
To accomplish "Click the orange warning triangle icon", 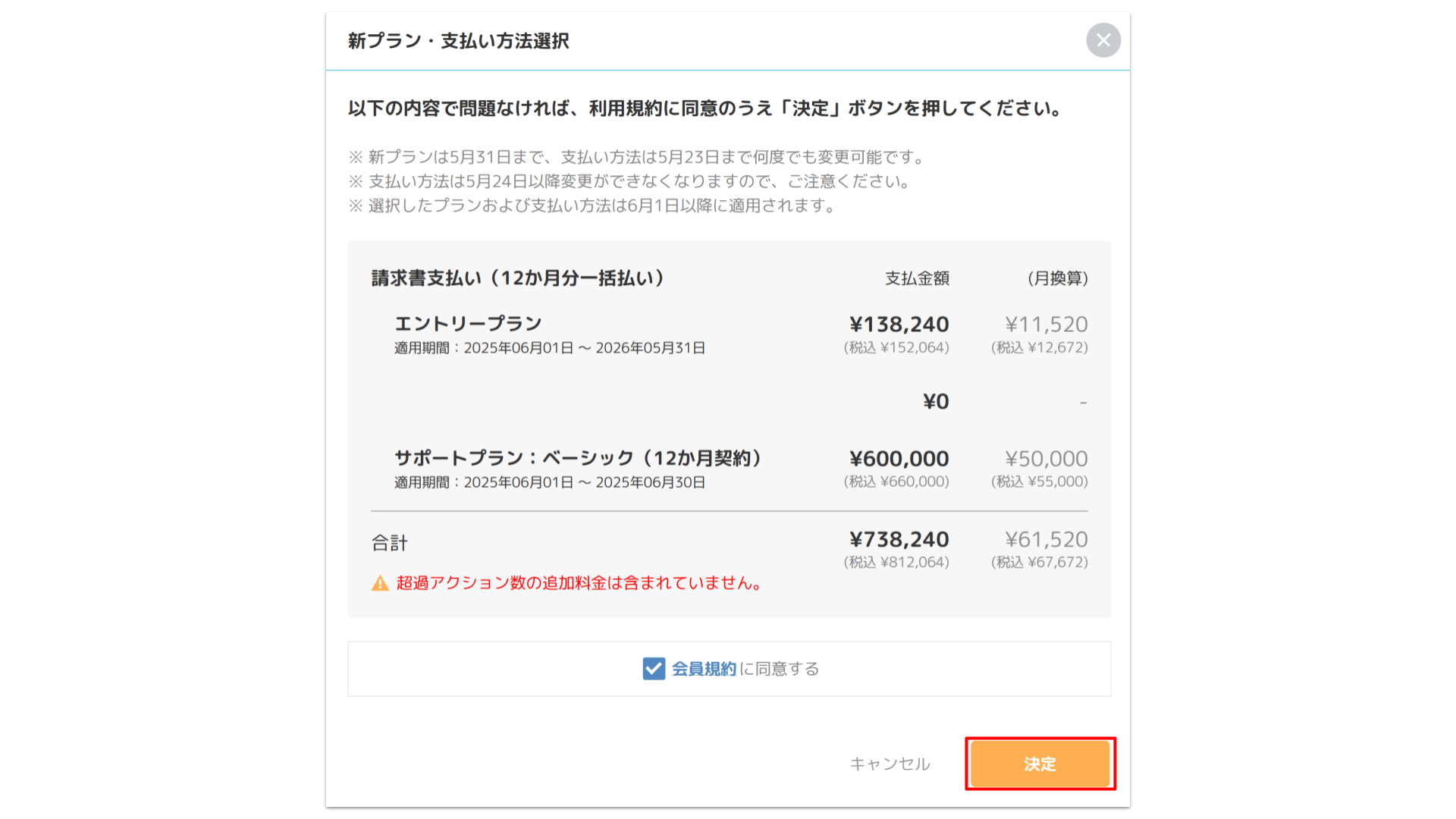I will click(x=380, y=583).
